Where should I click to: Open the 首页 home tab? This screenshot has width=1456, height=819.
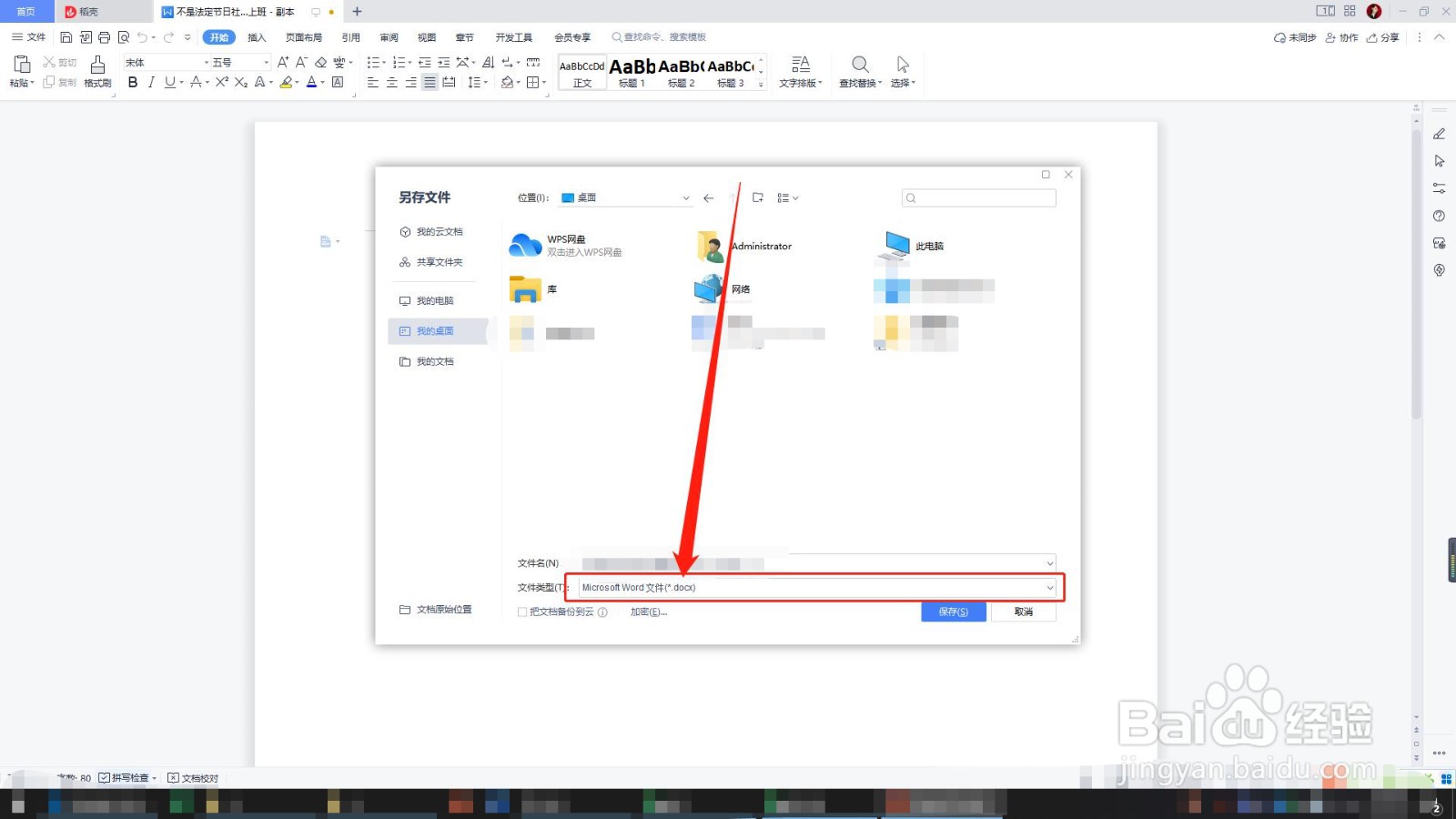point(25,11)
